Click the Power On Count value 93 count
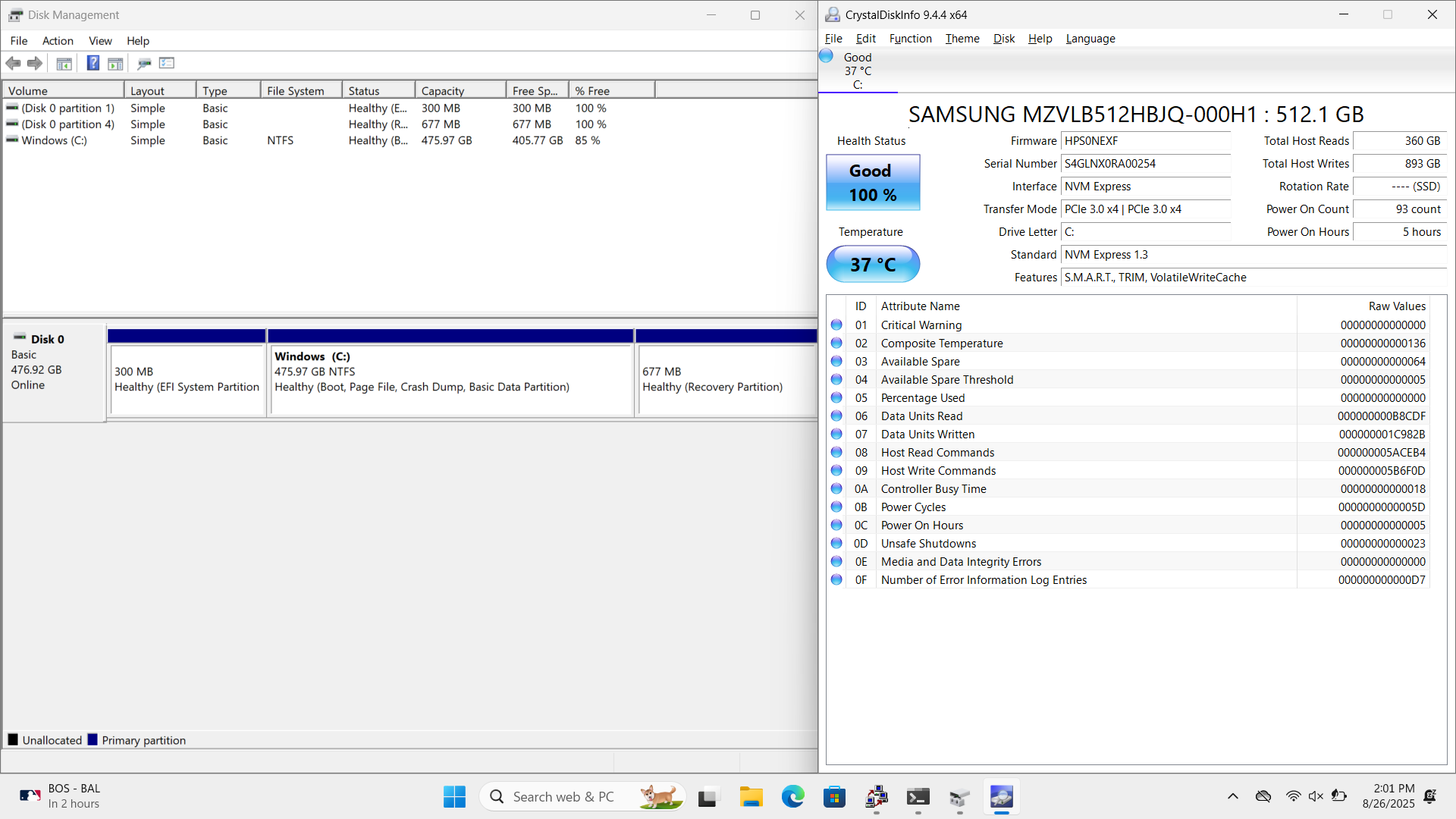The height and width of the screenshot is (819, 1456). coord(1399,209)
